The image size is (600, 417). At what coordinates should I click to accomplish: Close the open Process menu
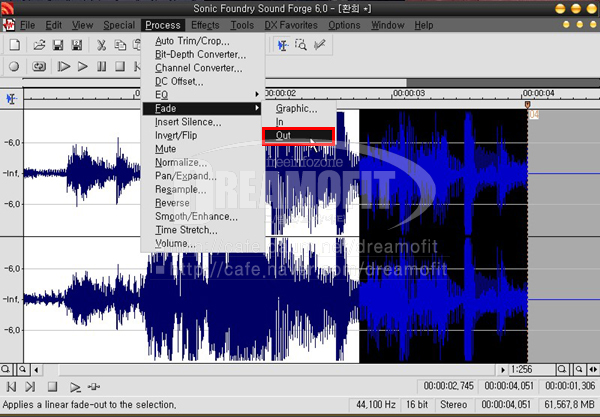tap(163, 25)
